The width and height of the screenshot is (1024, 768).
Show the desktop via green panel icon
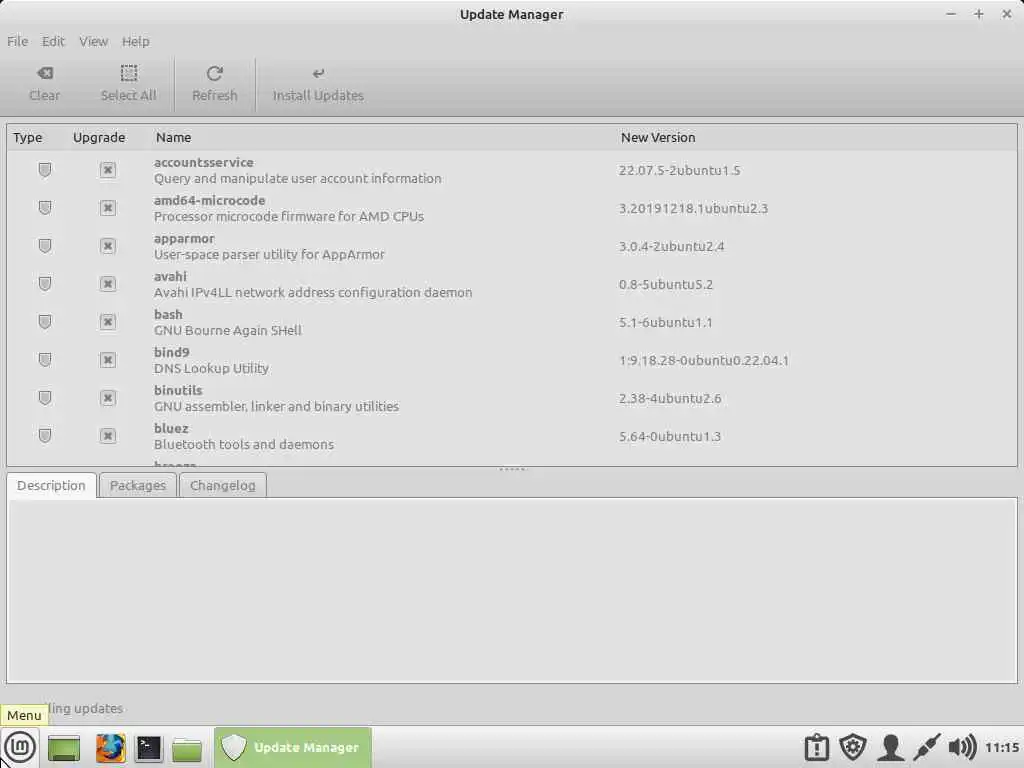pyautogui.click(x=64, y=748)
